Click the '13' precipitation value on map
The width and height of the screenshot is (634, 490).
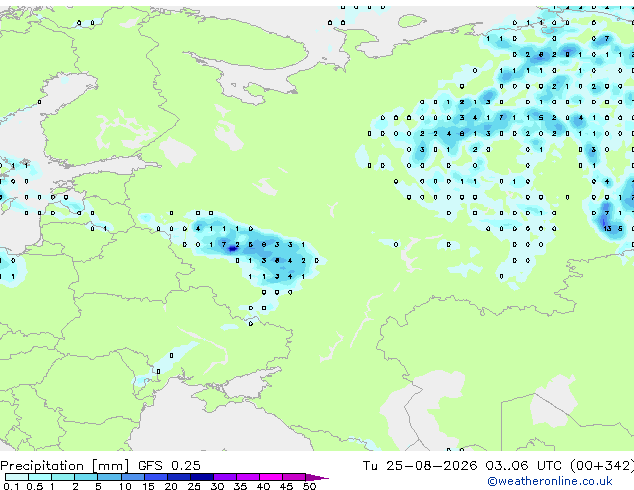[607, 228]
